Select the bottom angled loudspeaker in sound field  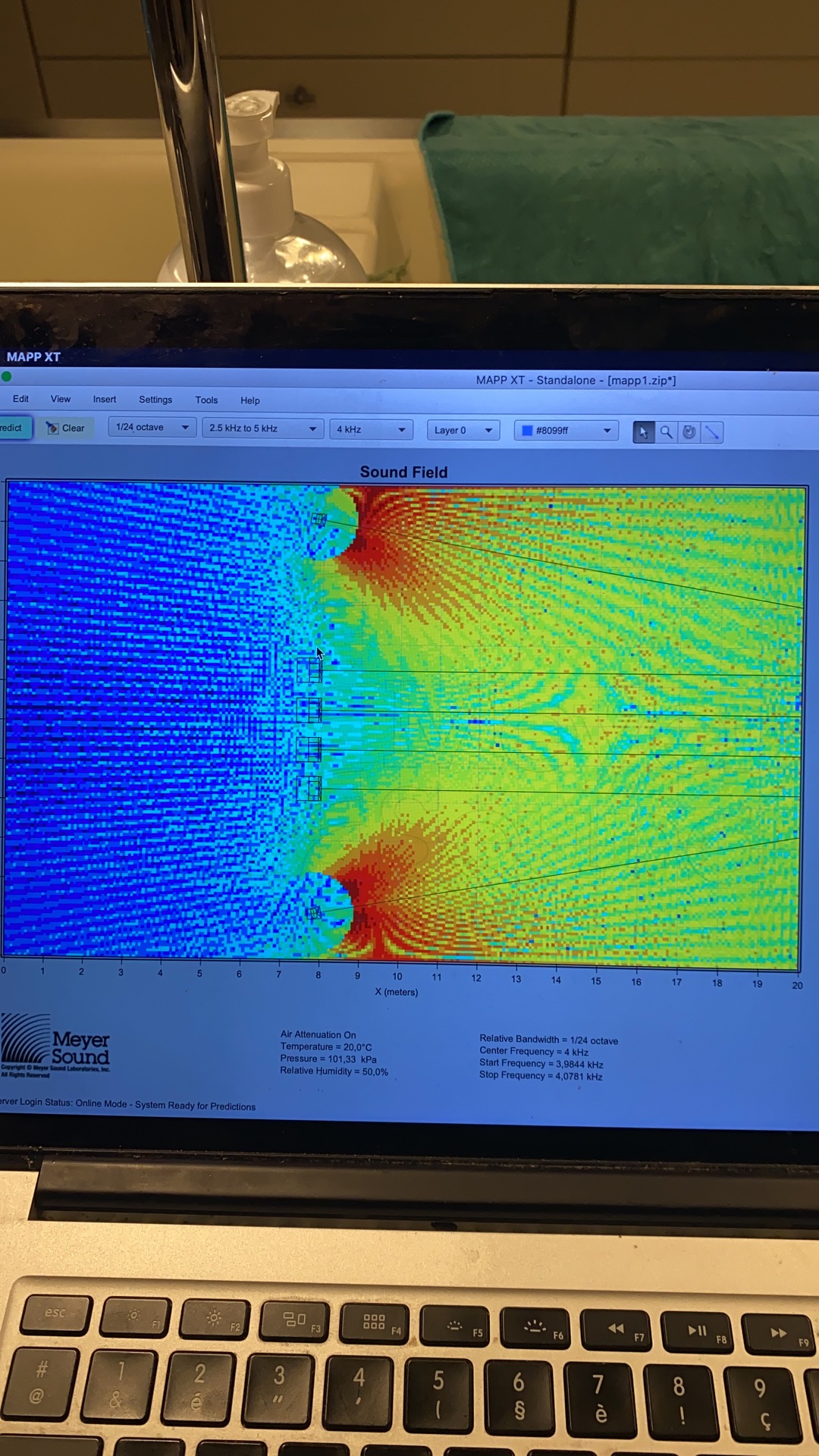[314, 912]
